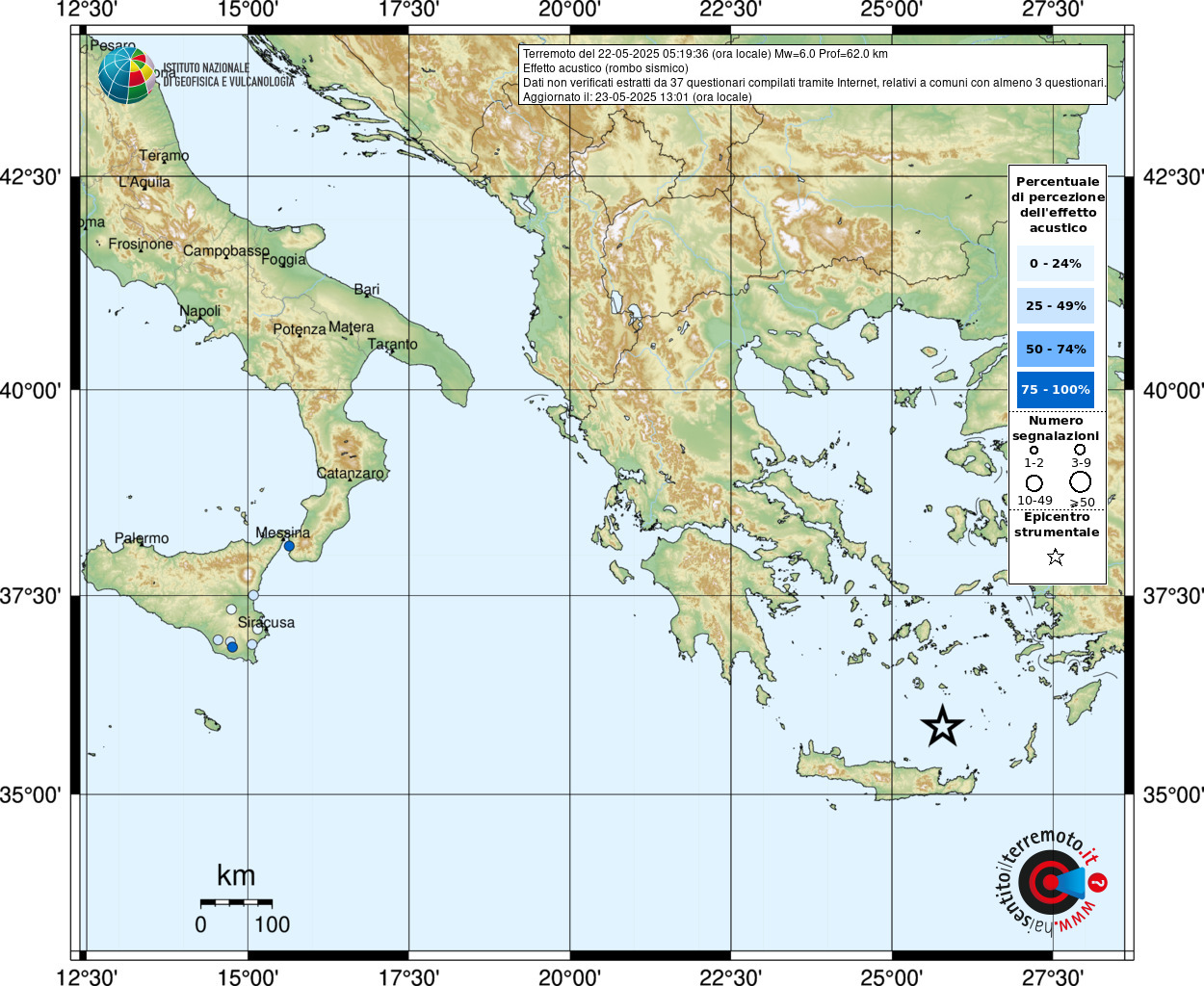Viewport: 1204px width, 986px height.
Task: Click the Matera city label
Action: click(x=352, y=327)
